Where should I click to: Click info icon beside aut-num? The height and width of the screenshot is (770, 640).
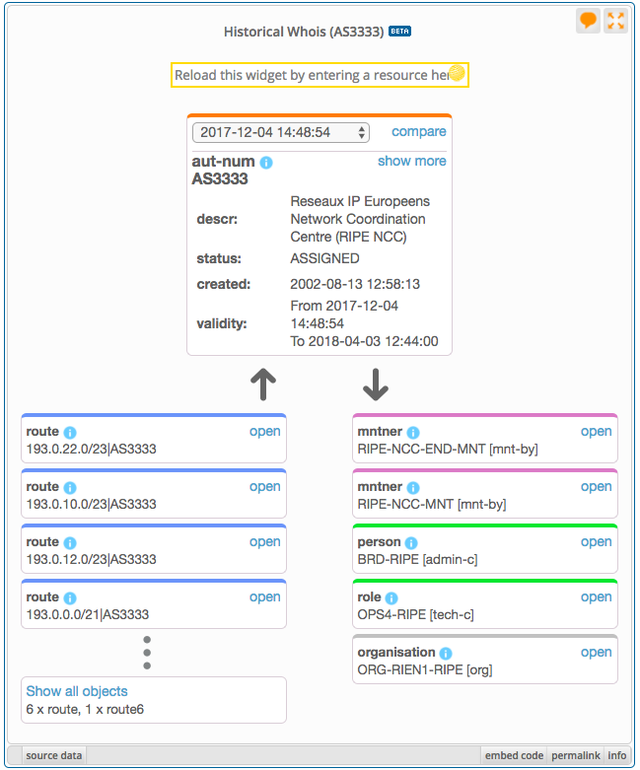[266, 163]
